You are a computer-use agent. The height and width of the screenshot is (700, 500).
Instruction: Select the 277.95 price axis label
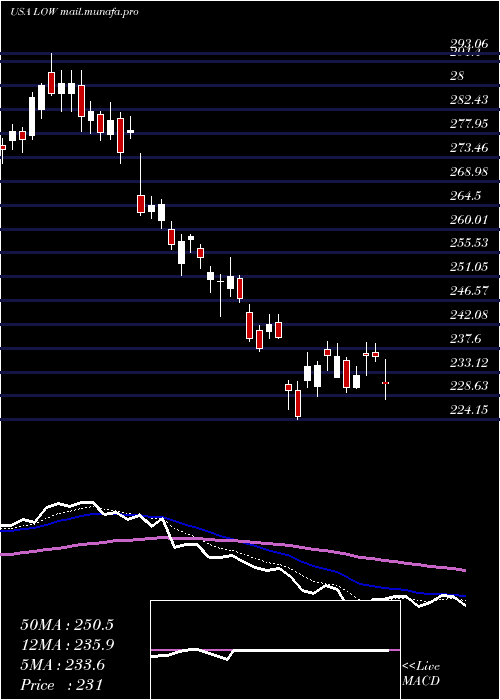pyautogui.click(x=468, y=124)
